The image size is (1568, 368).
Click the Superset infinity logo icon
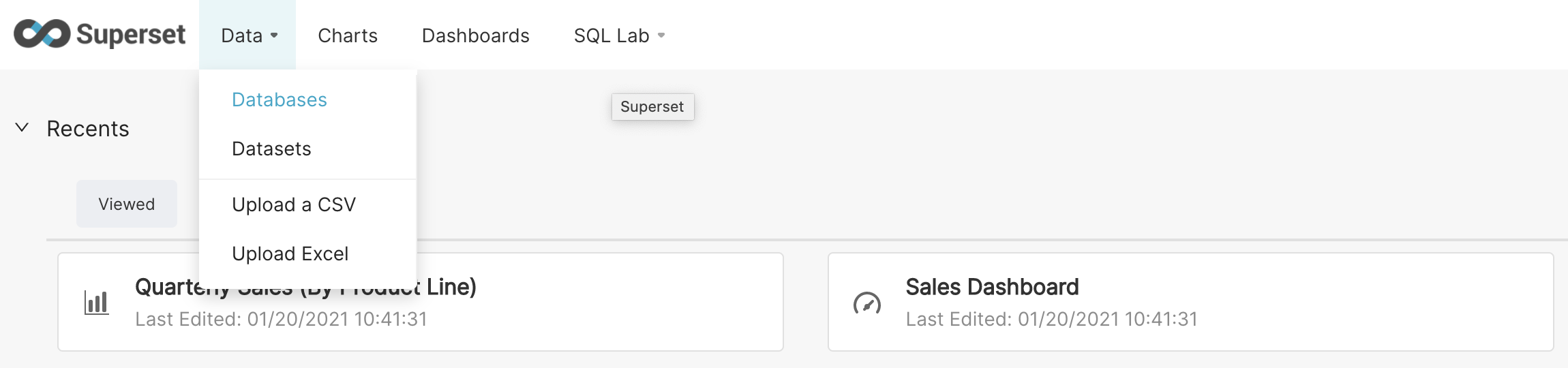click(x=42, y=34)
